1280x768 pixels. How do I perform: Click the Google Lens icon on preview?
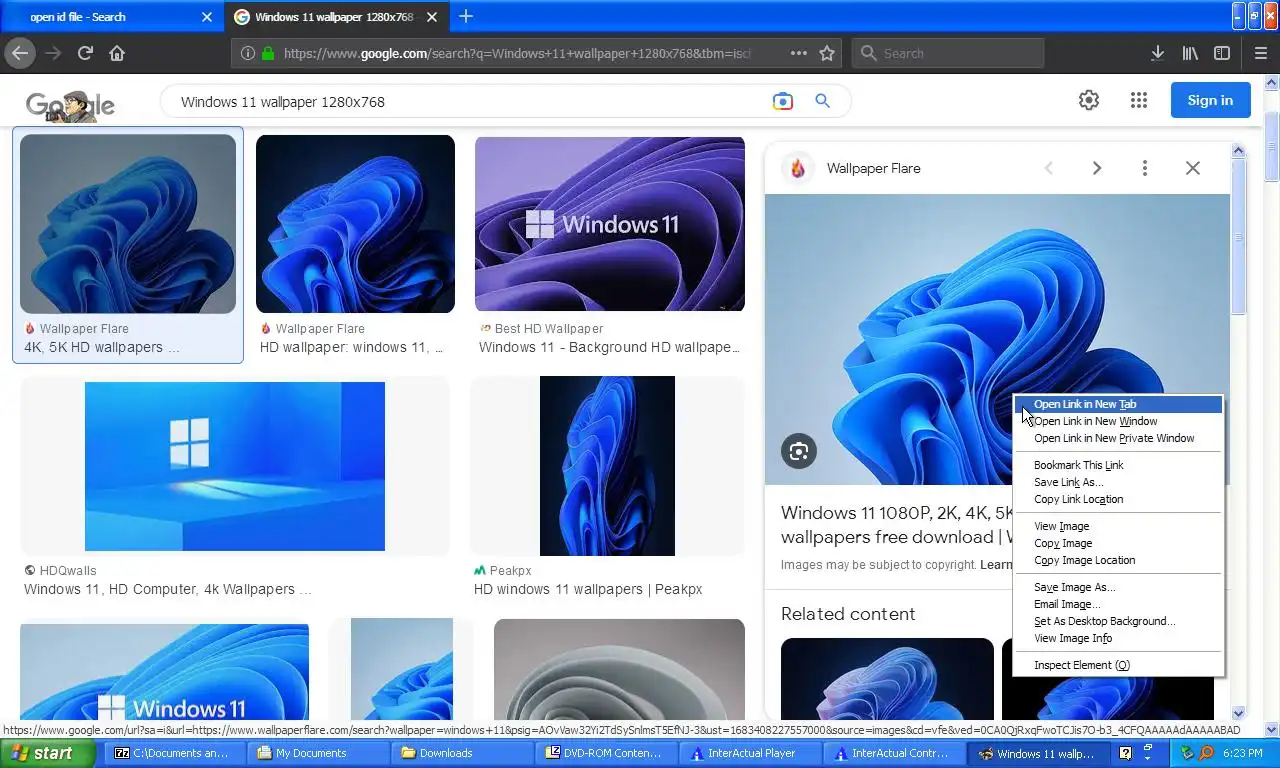[798, 451]
